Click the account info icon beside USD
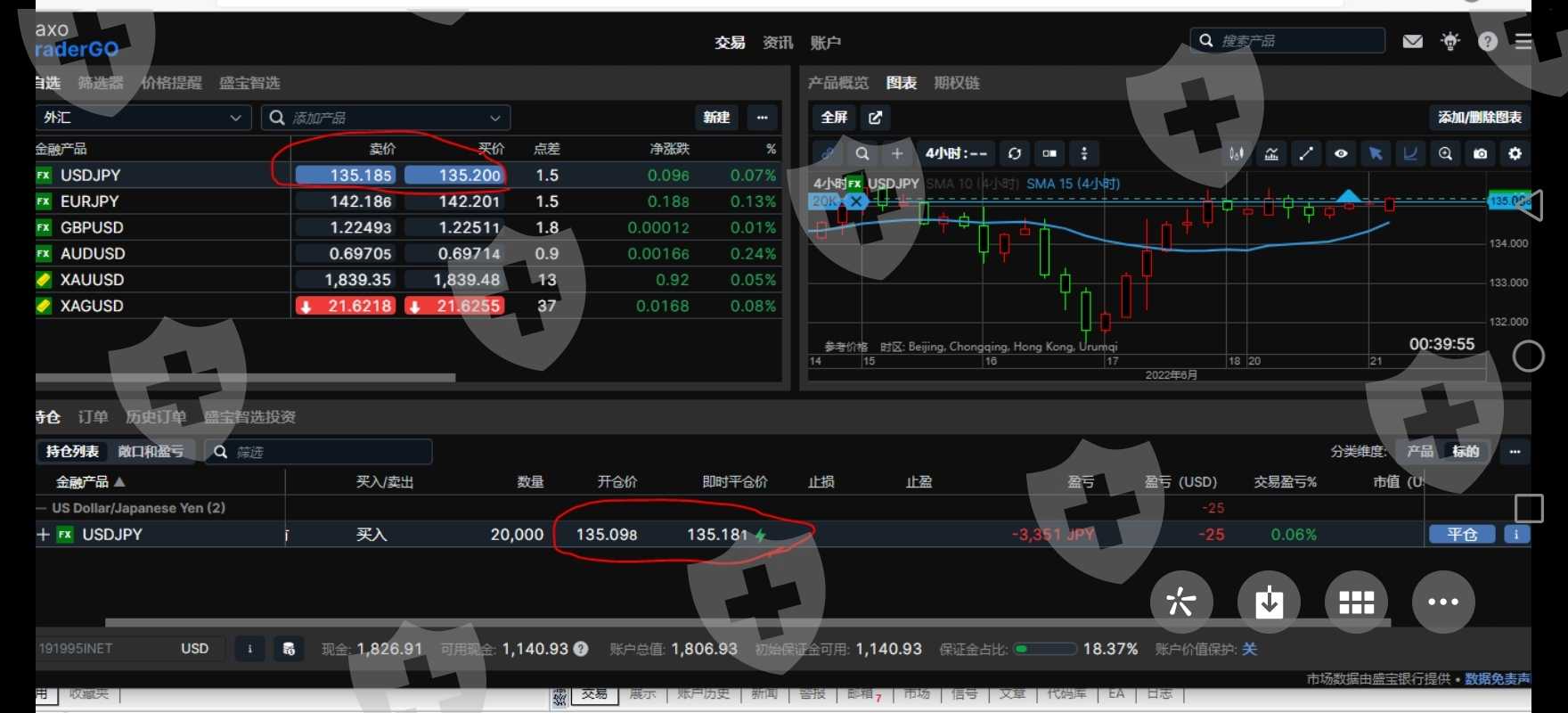 coord(249,649)
